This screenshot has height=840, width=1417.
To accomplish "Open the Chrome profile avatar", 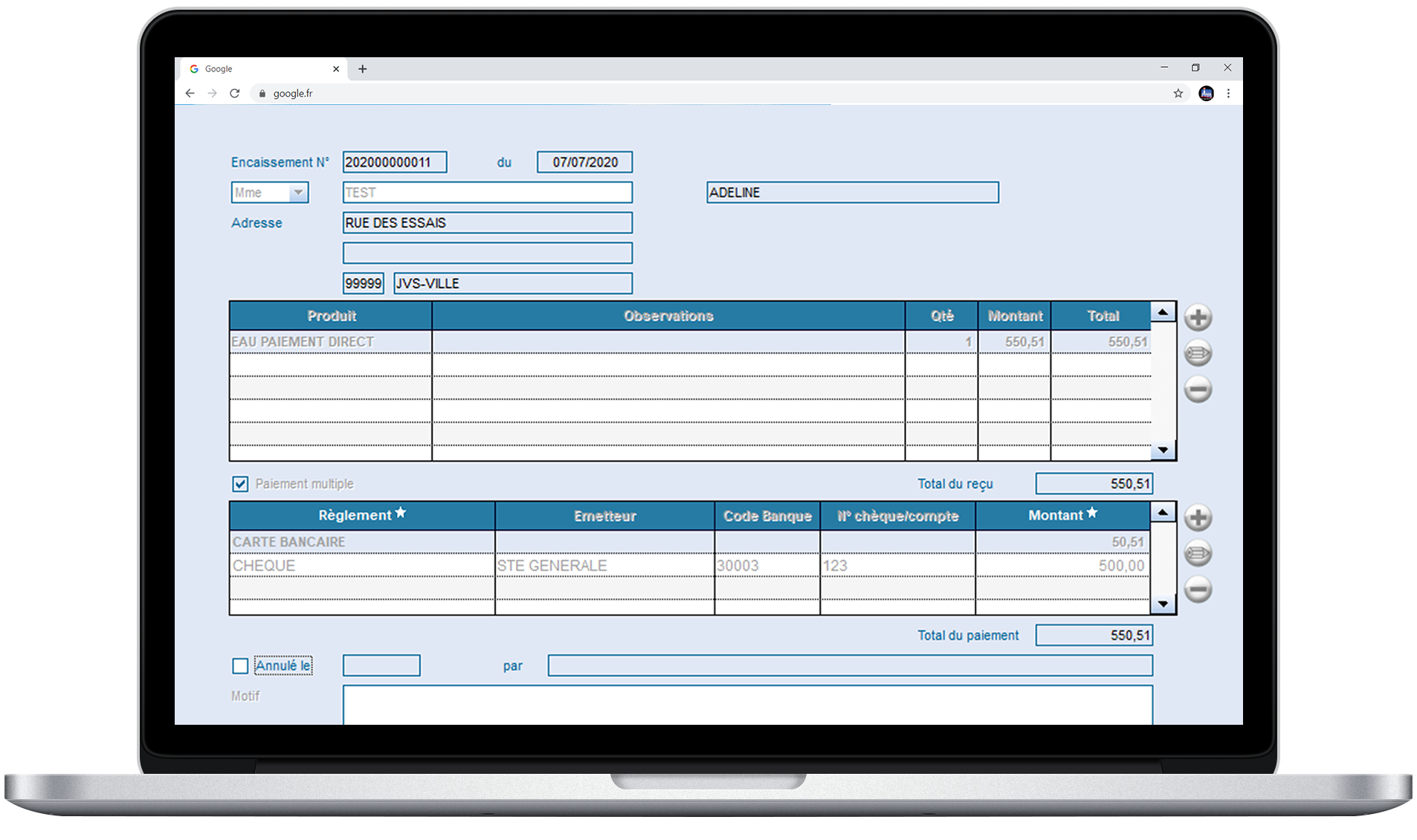I will [x=1206, y=93].
